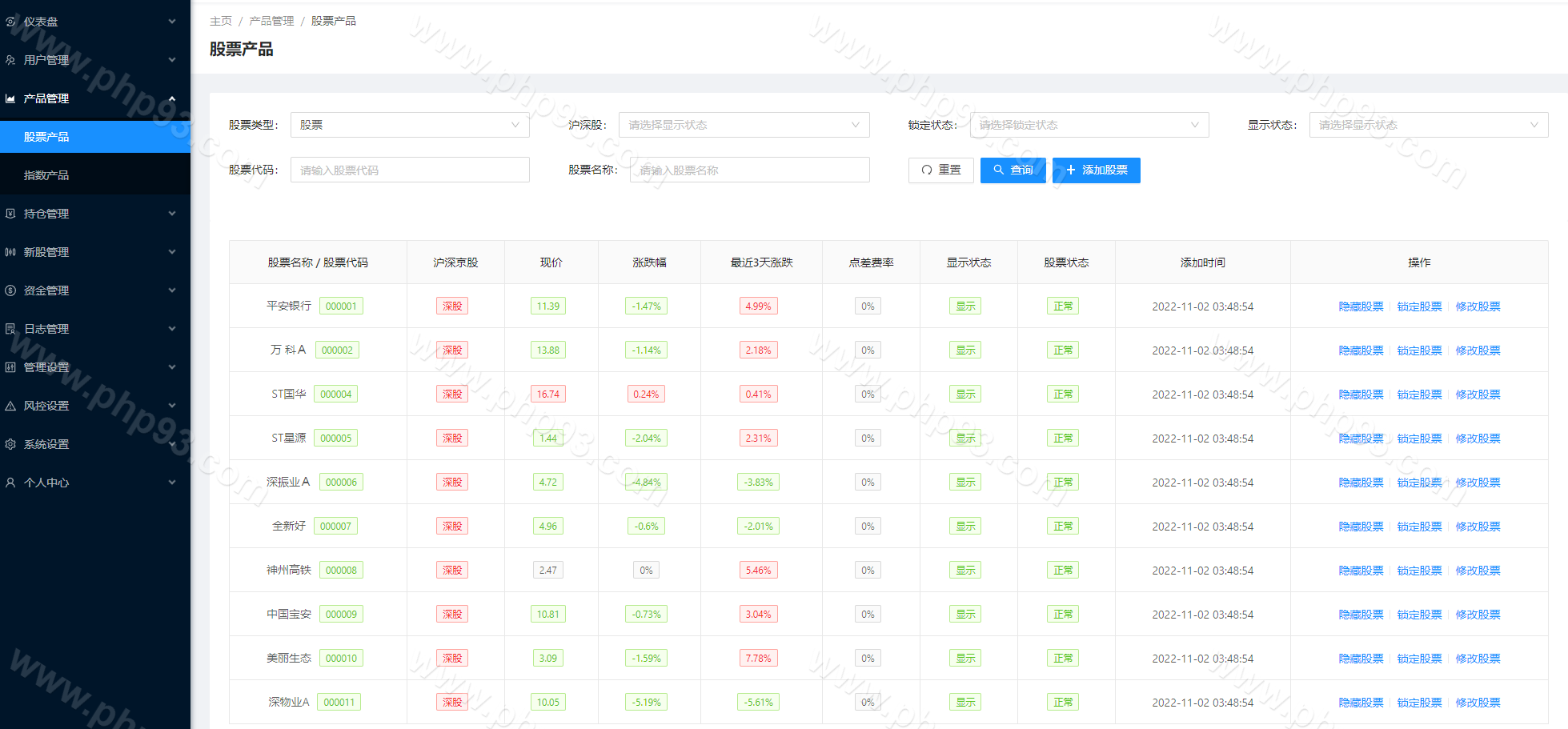The height and width of the screenshot is (729, 1568).
Task: Click the system settings gear icon
Action: pyautogui.click(x=10, y=444)
